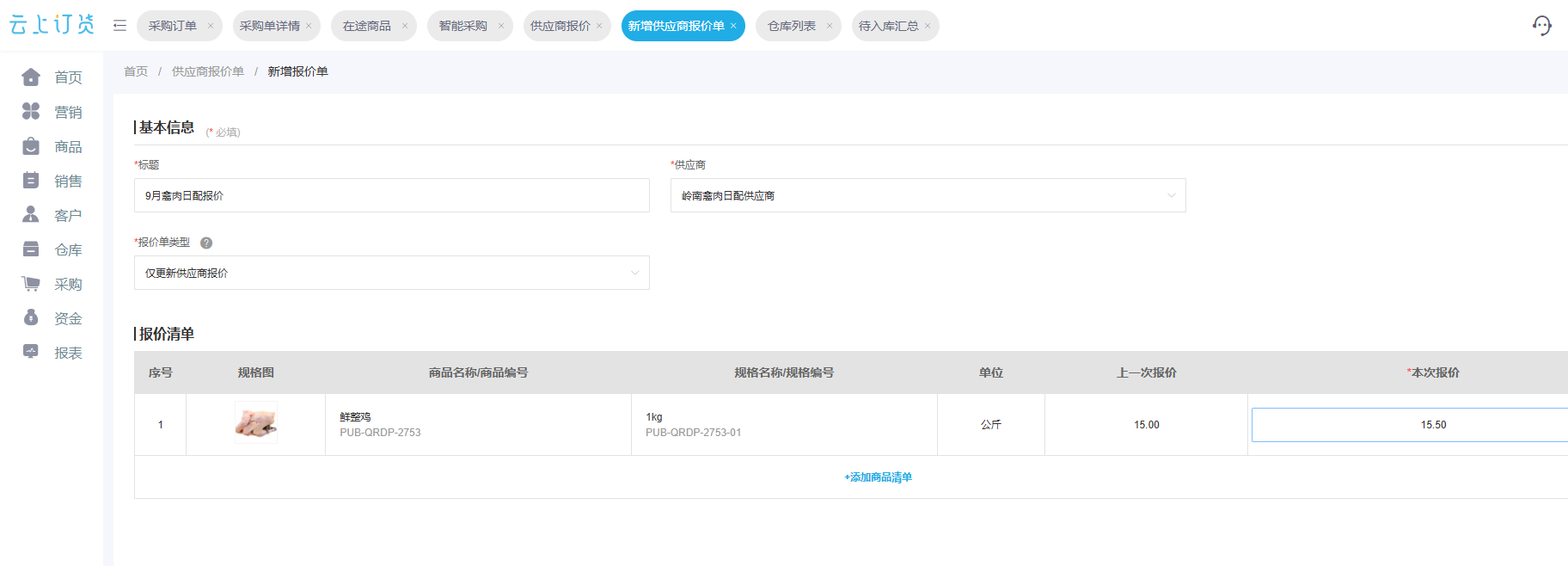Open the 鲜整鸡 product thumbnail
Image resolution: width=1568 pixels, height=566 pixels.
(x=256, y=422)
